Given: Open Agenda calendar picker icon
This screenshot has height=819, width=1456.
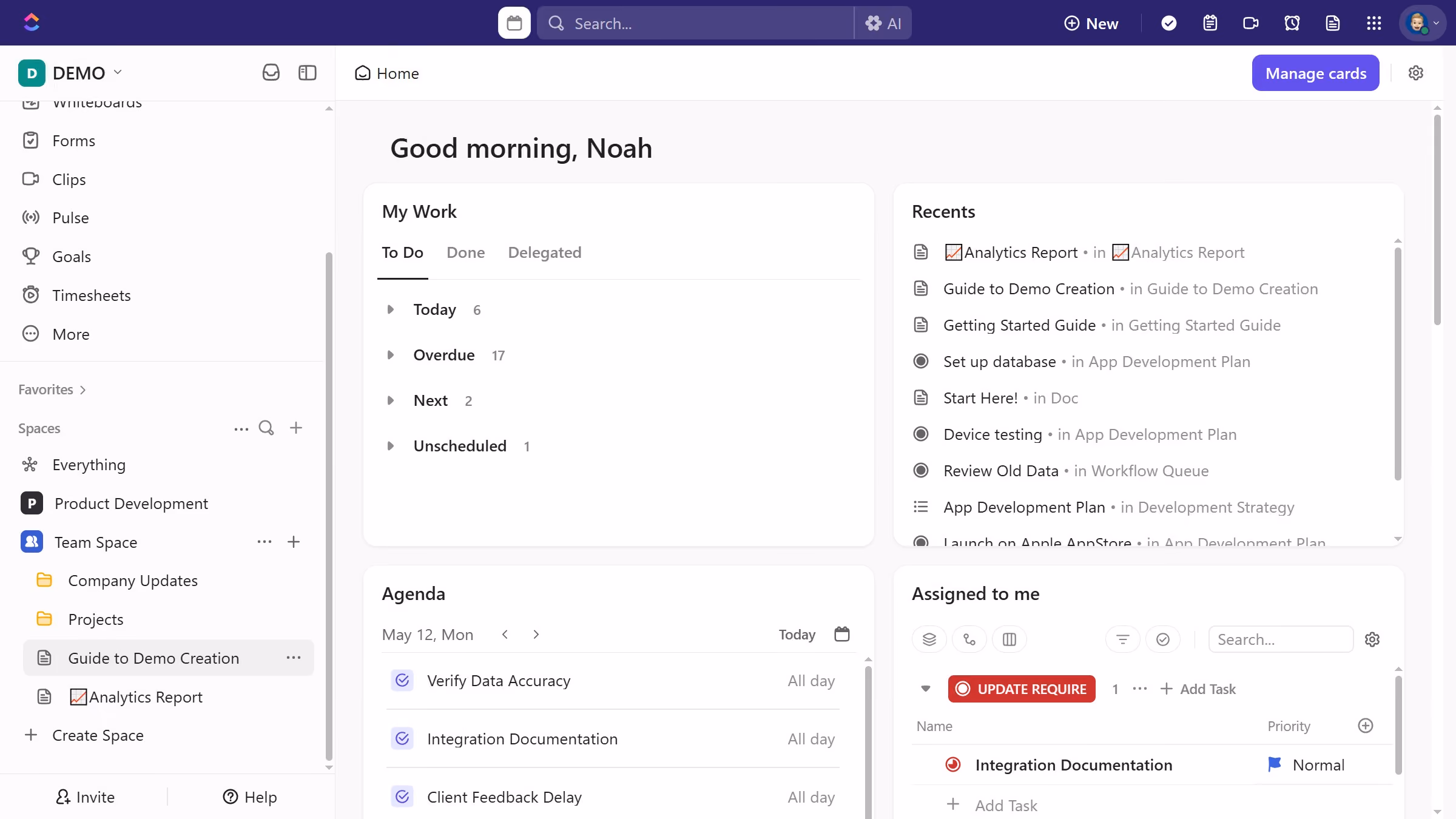Looking at the screenshot, I should pyautogui.click(x=841, y=634).
